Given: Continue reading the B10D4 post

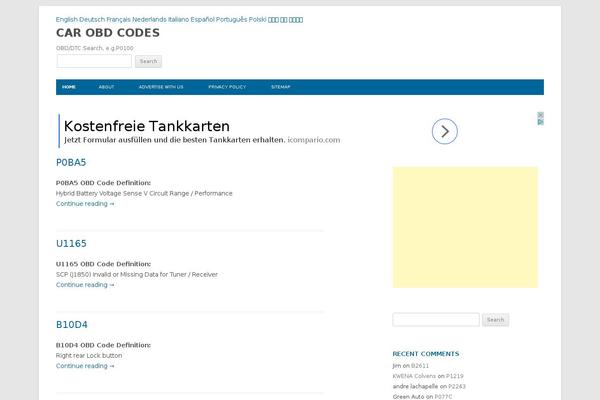Looking at the screenshot, I should tap(85, 366).
